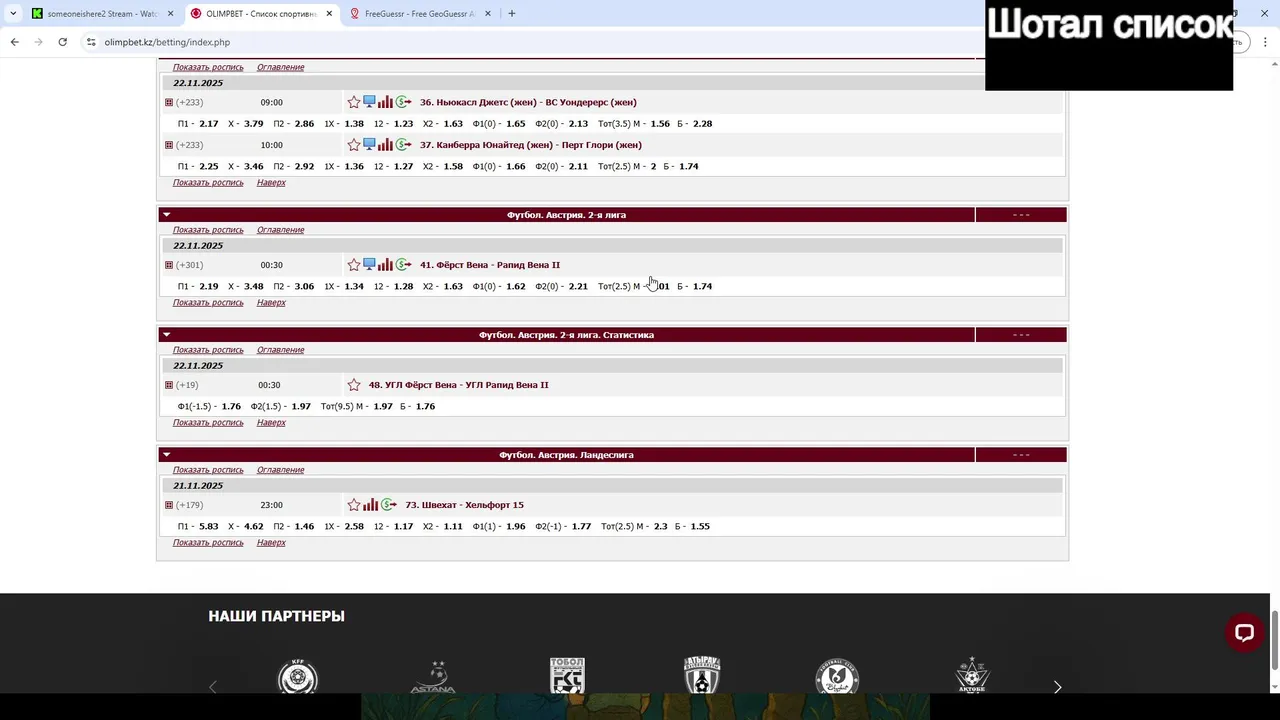Open the live chat support bubble
This screenshot has width=1280, height=720.
(x=1244, y=632)
